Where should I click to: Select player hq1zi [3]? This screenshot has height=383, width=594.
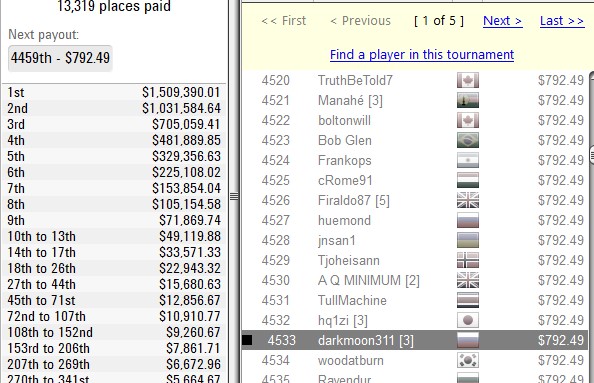point(343,320)
